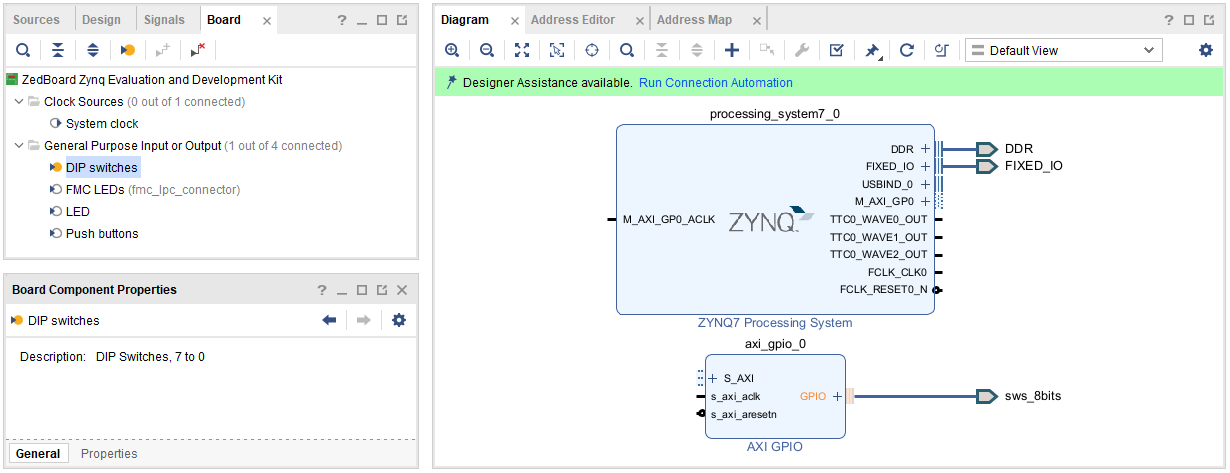Click the wrench customize block icon
Image resolution: width=1230 pixels, height=473 pixels.
pos(802,50)
